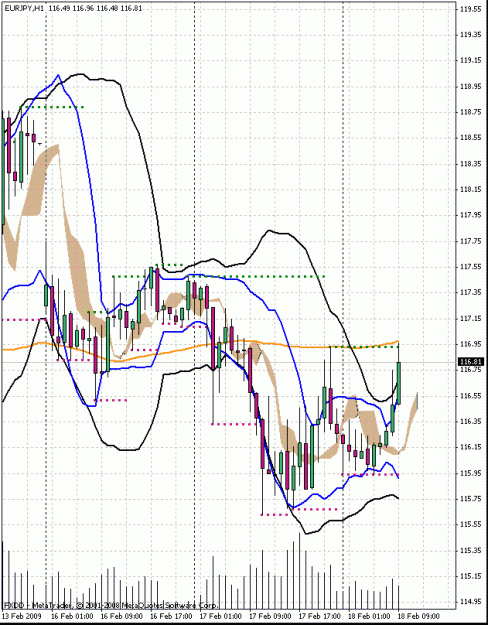The width and height of the screenshot is (488, 625).
Task: Click the 117.95 price axis label
Action: [470, 215]
